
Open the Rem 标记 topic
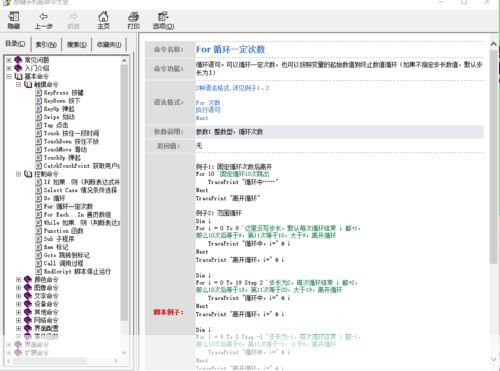pos(56,247)
